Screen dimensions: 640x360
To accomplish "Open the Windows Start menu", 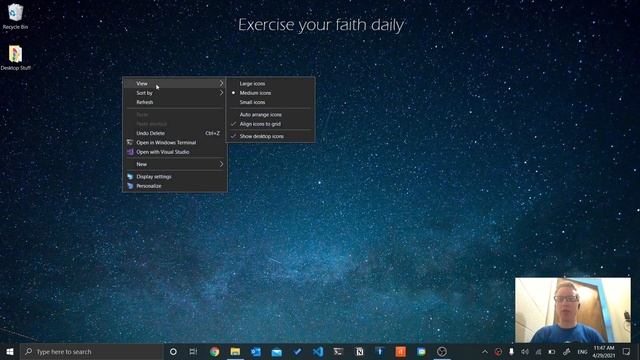I will pos(10,351).
